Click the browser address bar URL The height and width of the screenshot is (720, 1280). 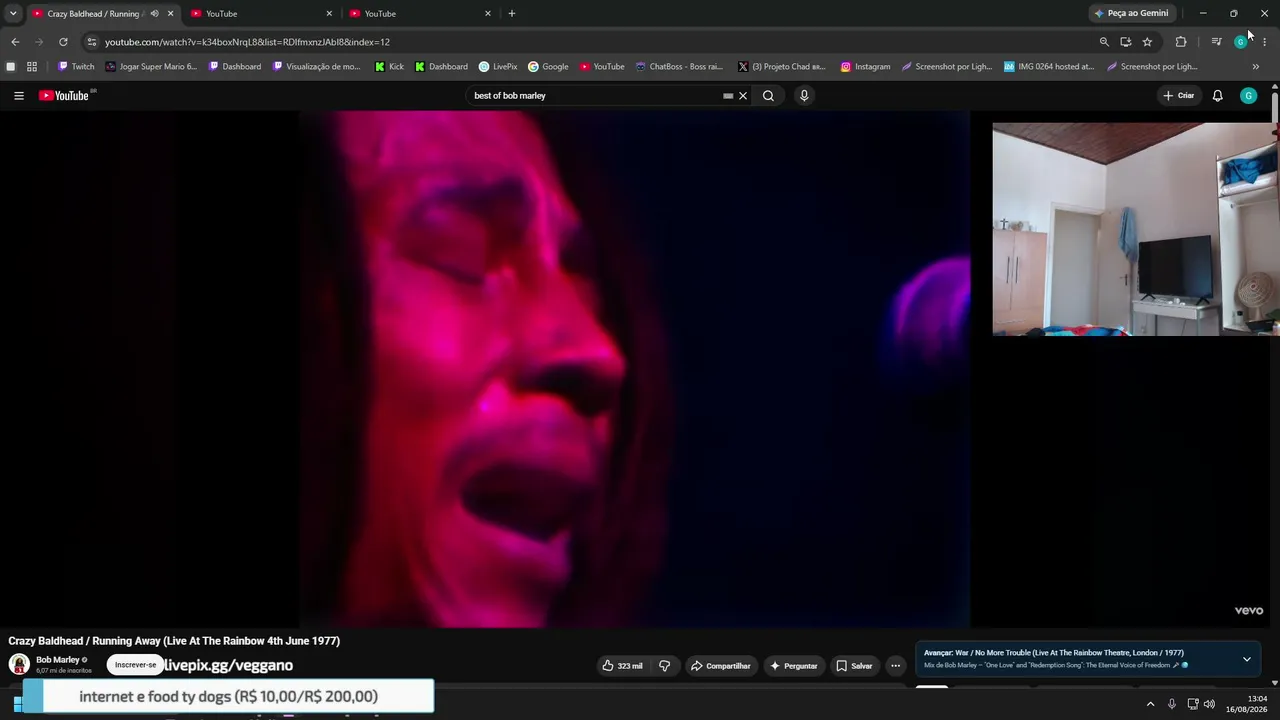click(247, 42)
